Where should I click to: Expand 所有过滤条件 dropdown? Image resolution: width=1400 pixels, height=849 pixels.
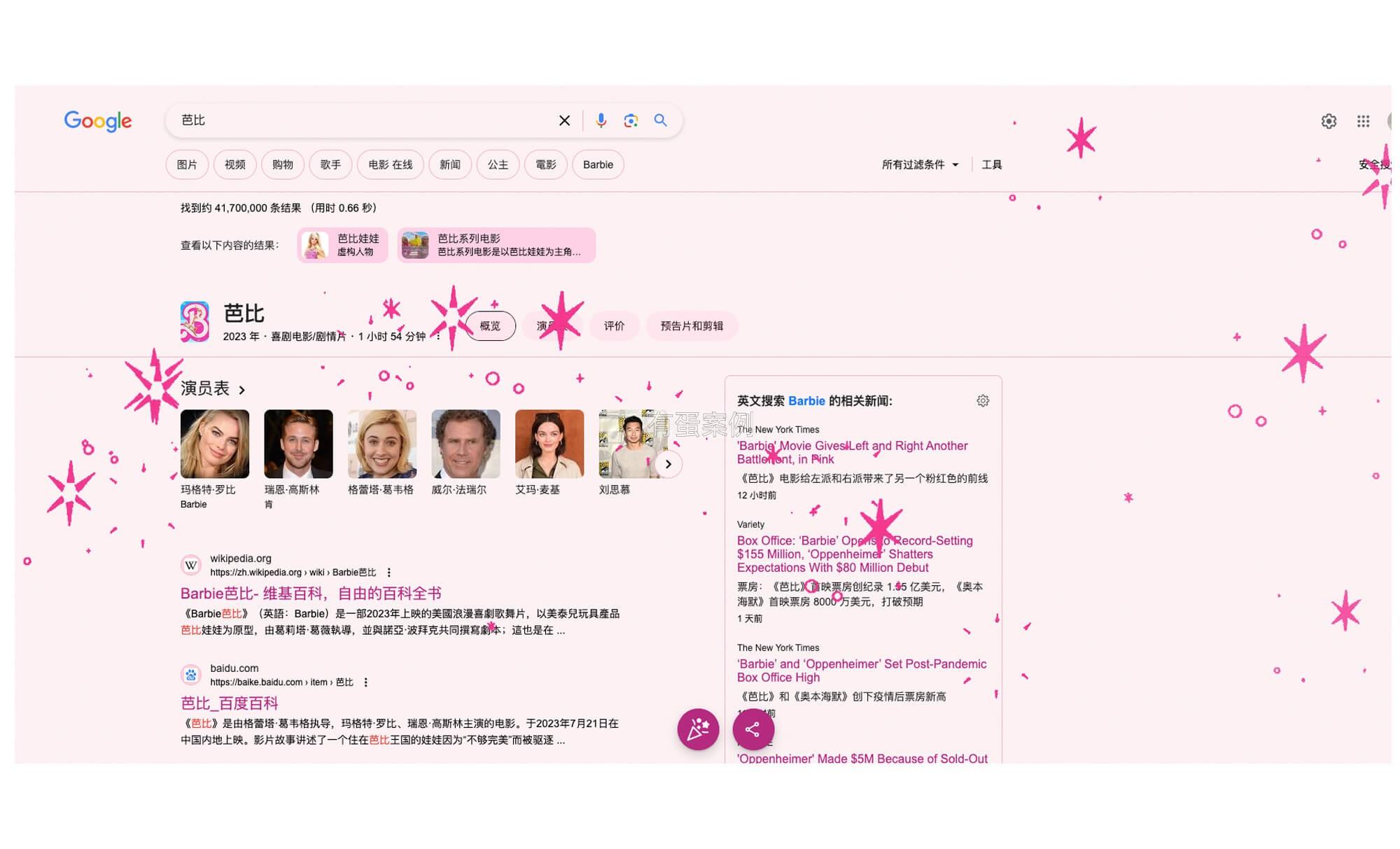pos(920,164)
